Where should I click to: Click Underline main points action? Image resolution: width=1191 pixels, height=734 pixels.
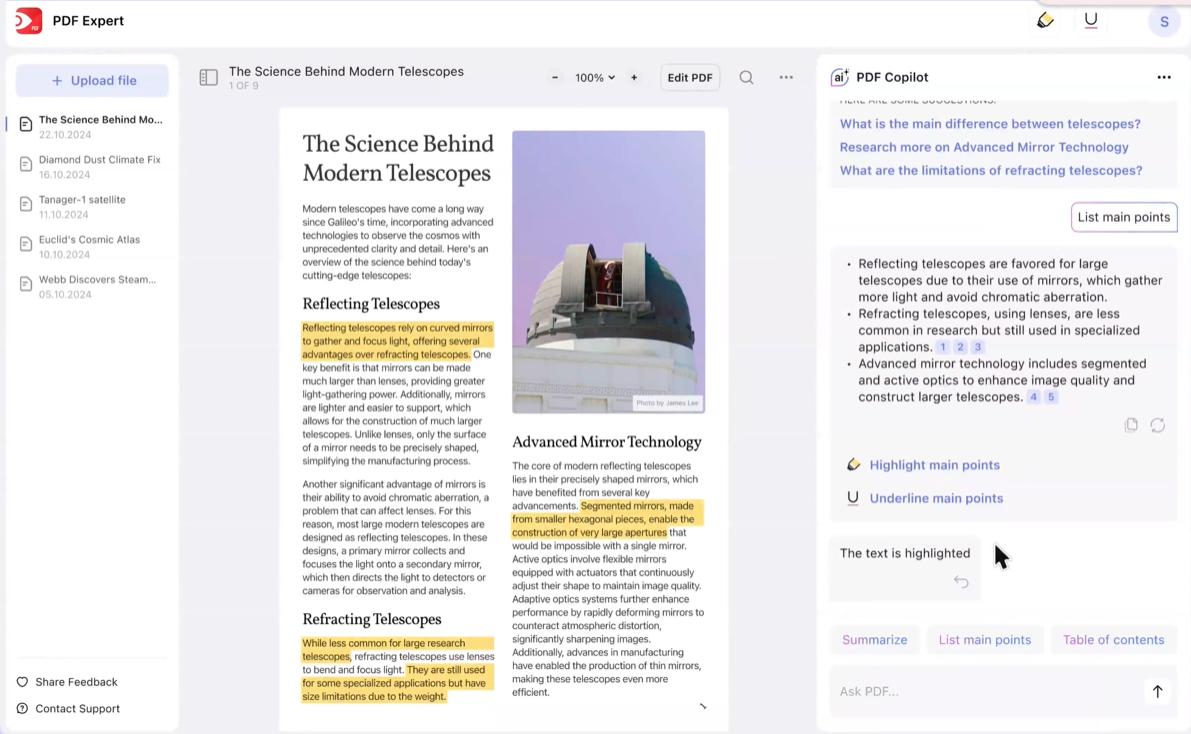(936, 498)
